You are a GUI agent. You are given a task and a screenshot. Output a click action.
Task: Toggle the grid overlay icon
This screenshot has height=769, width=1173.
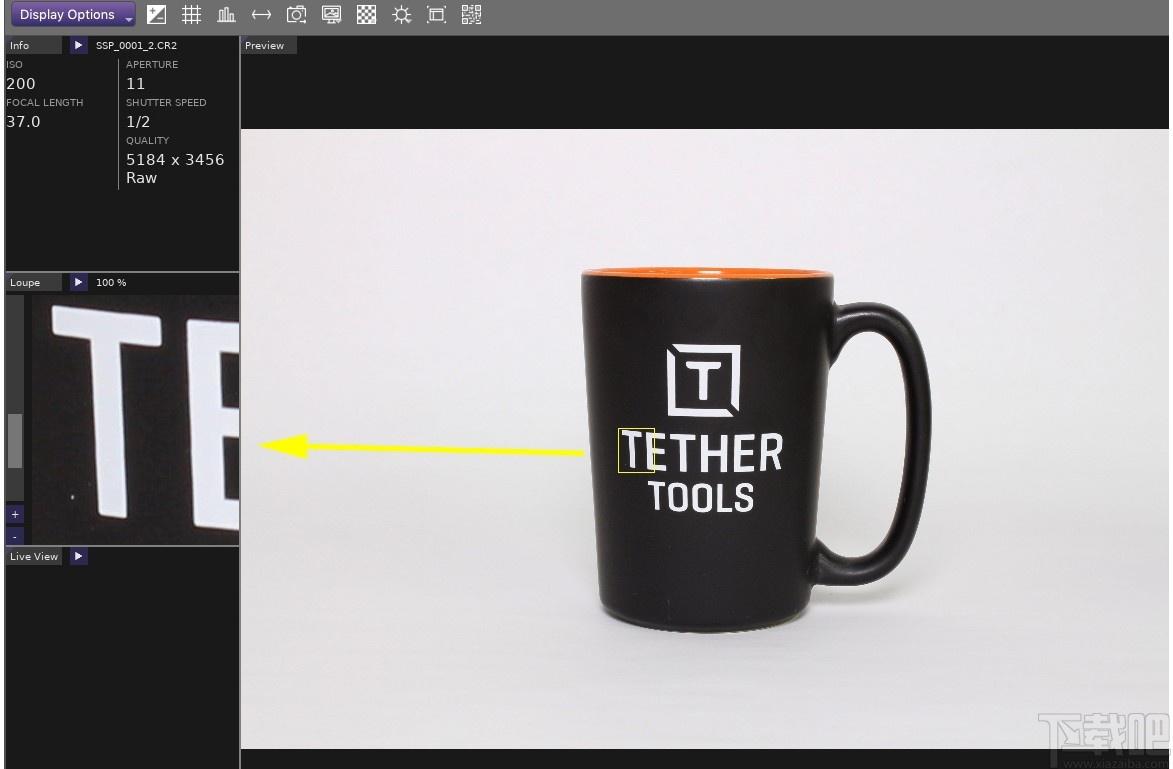192,14
